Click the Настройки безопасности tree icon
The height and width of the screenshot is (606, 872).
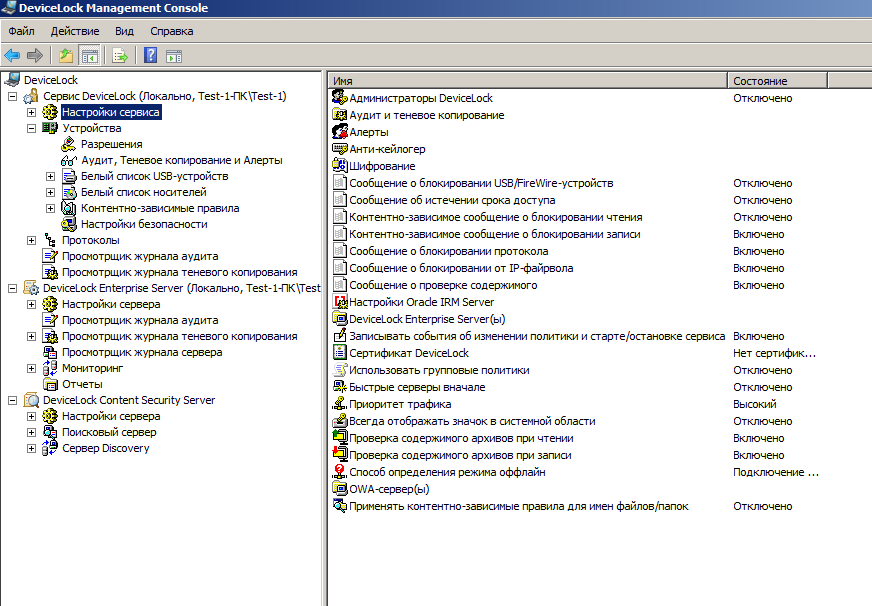tap(68, 224)
